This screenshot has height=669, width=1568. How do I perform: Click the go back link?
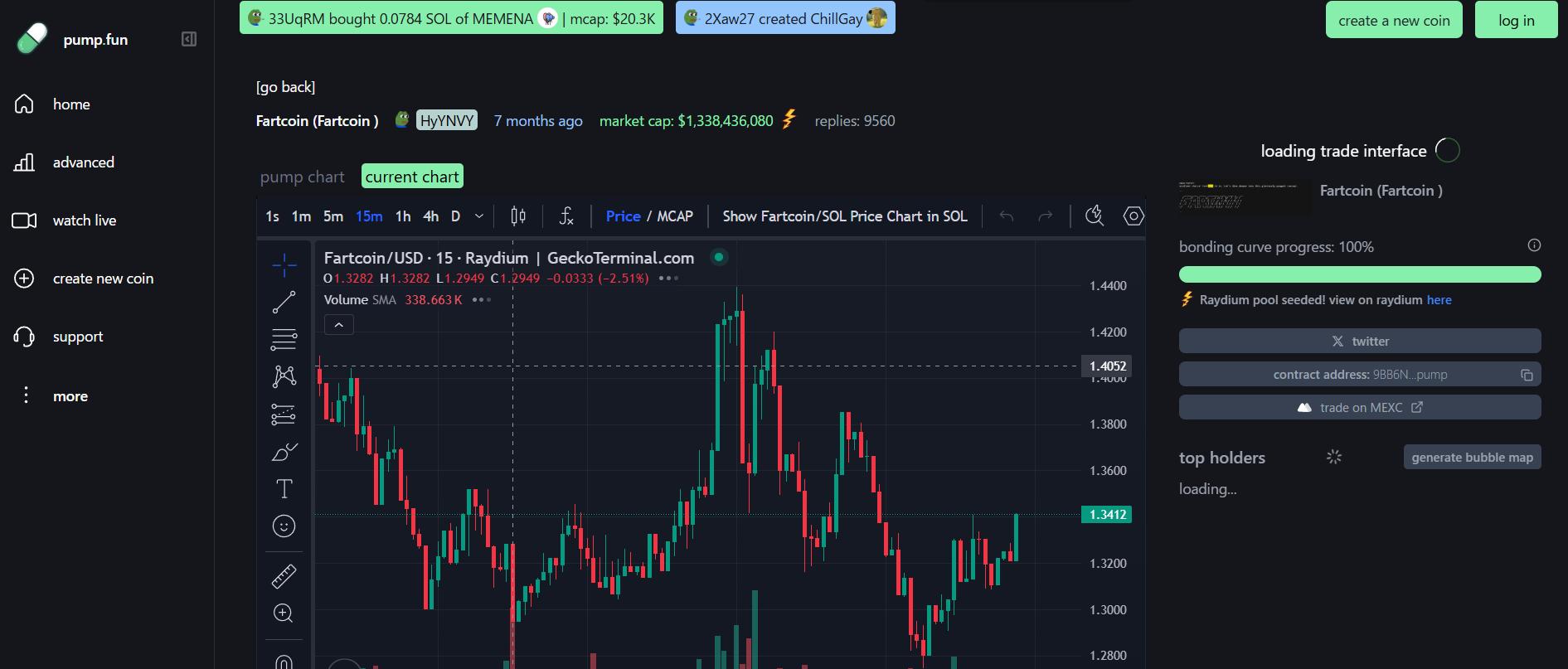coord(285,87)
